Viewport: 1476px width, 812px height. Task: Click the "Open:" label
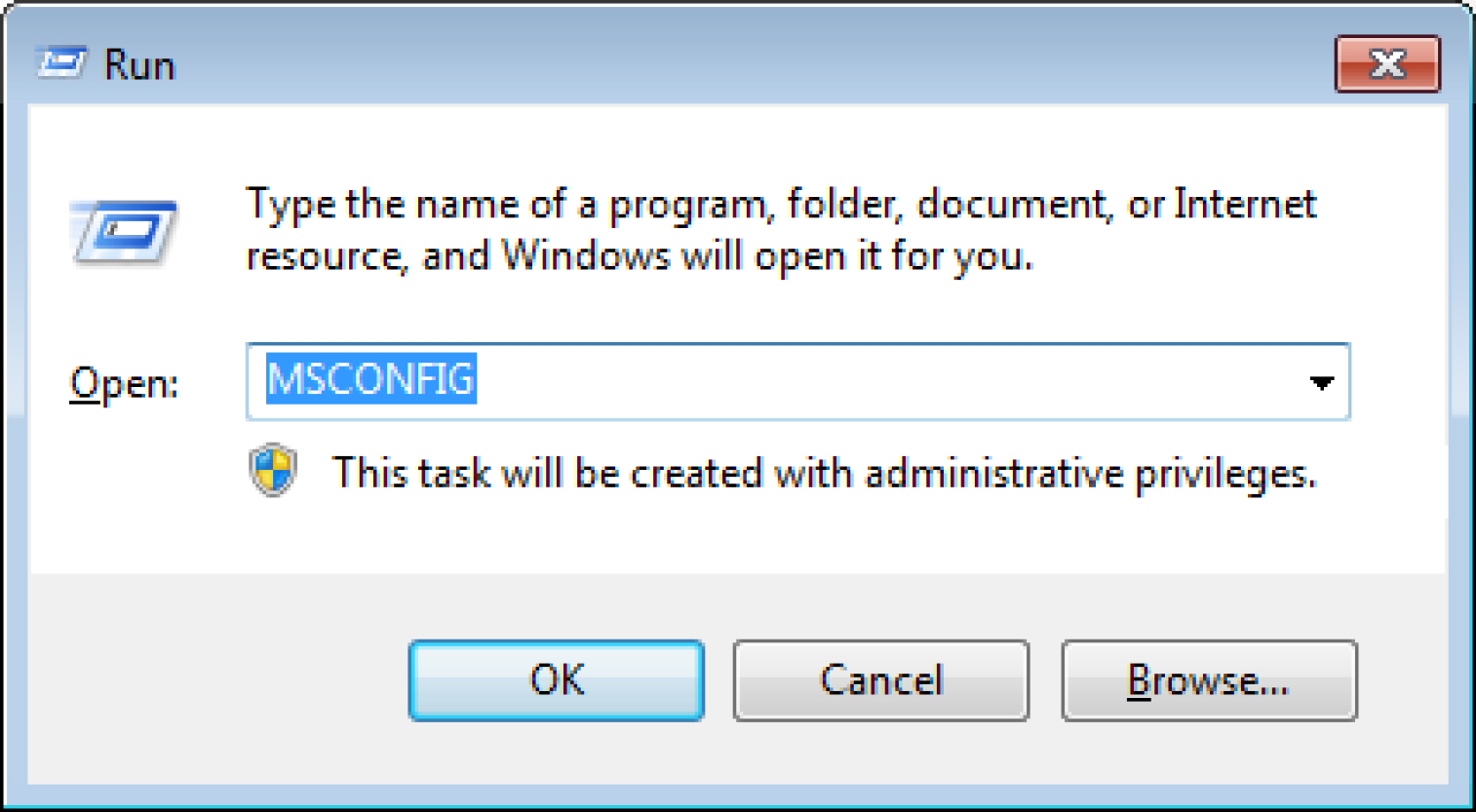pos(124,383)
